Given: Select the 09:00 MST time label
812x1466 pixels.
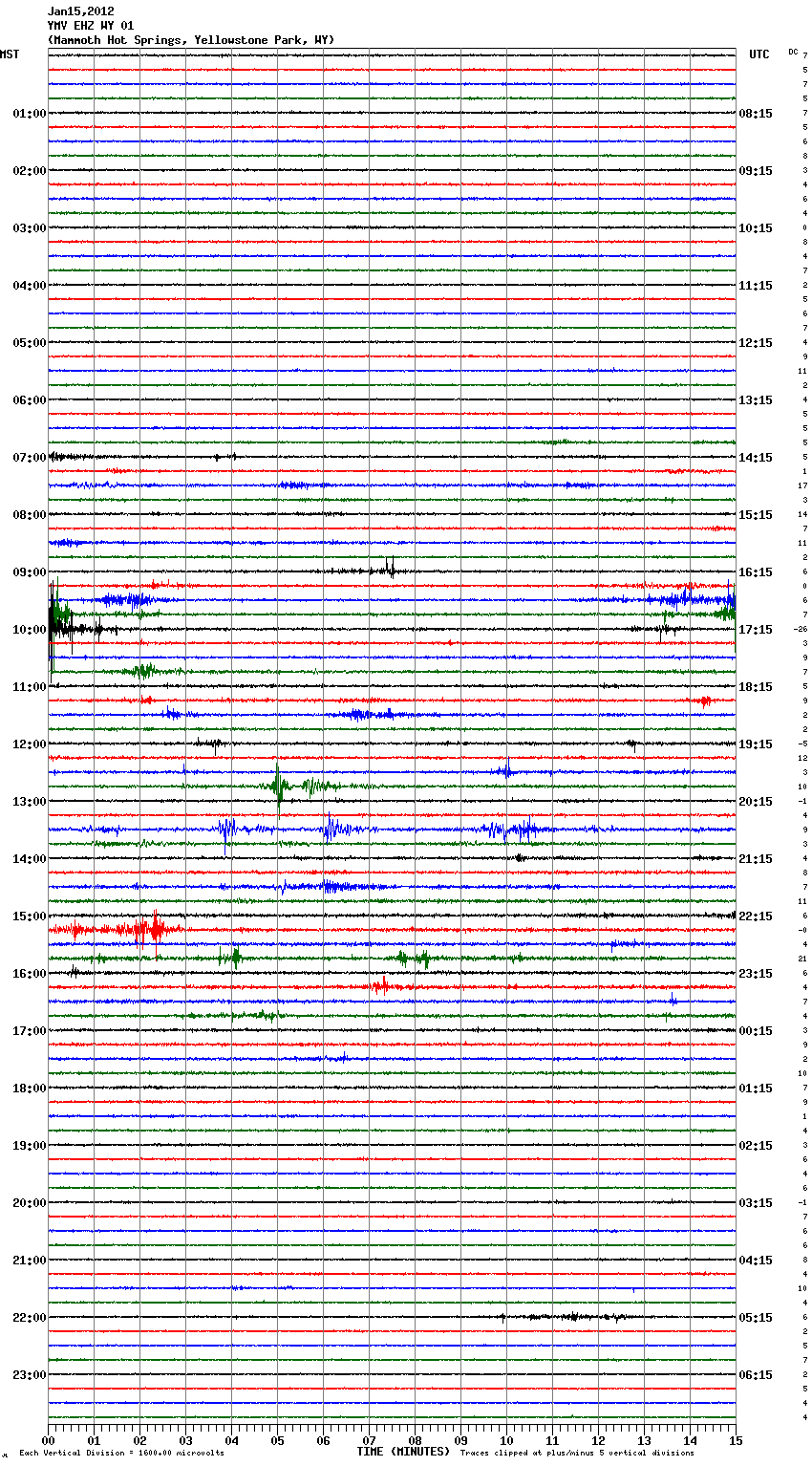Looking at the screenshot, I should (30, 572).
